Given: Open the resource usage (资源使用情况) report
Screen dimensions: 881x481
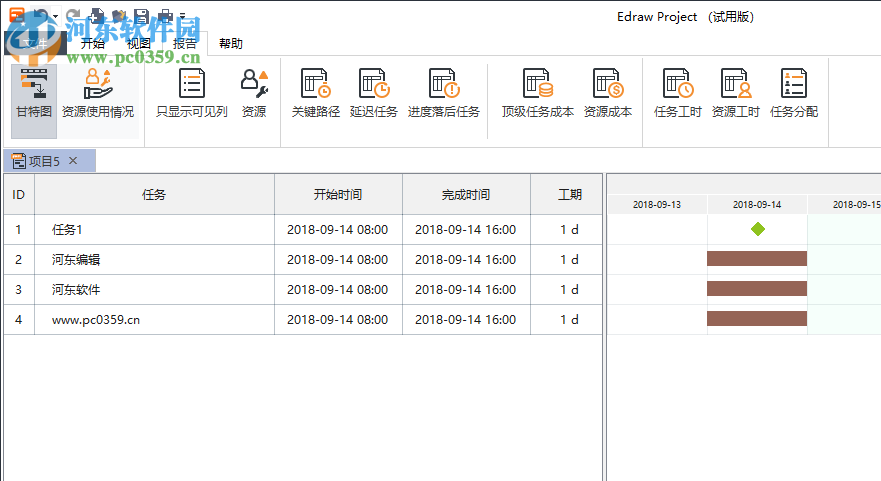Looking at the screenshot, I should click(98, 101).
